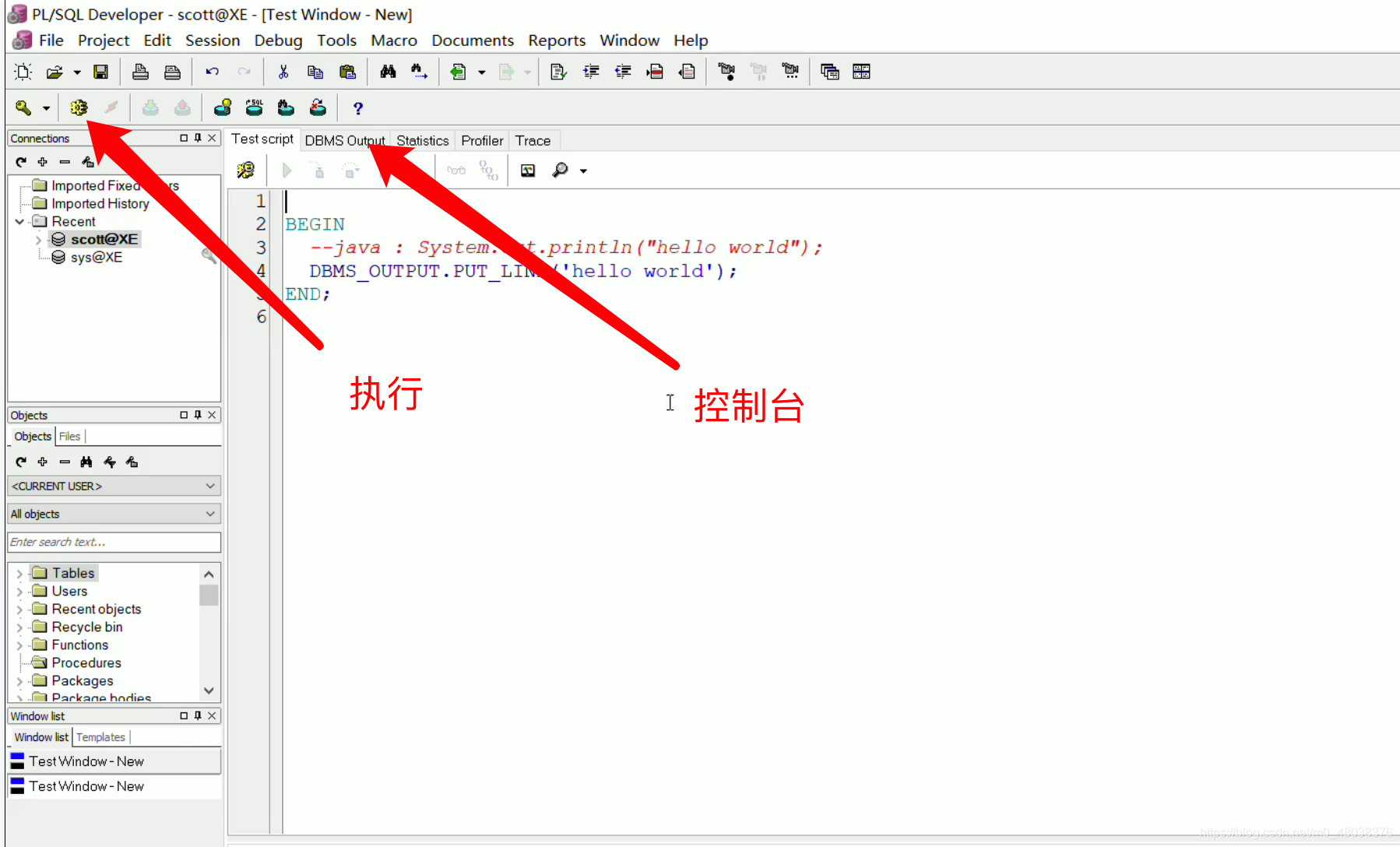
Task: Click the tile windows grid icon
Action: click(861, 72)
